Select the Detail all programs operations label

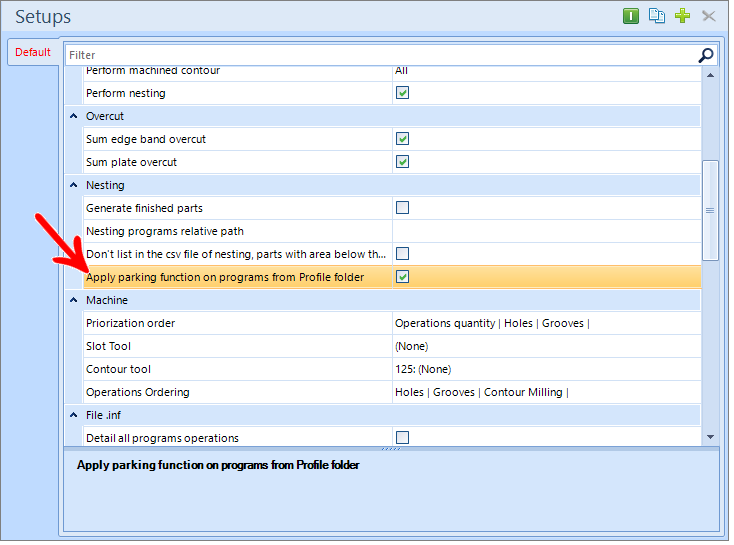point(163,440)
